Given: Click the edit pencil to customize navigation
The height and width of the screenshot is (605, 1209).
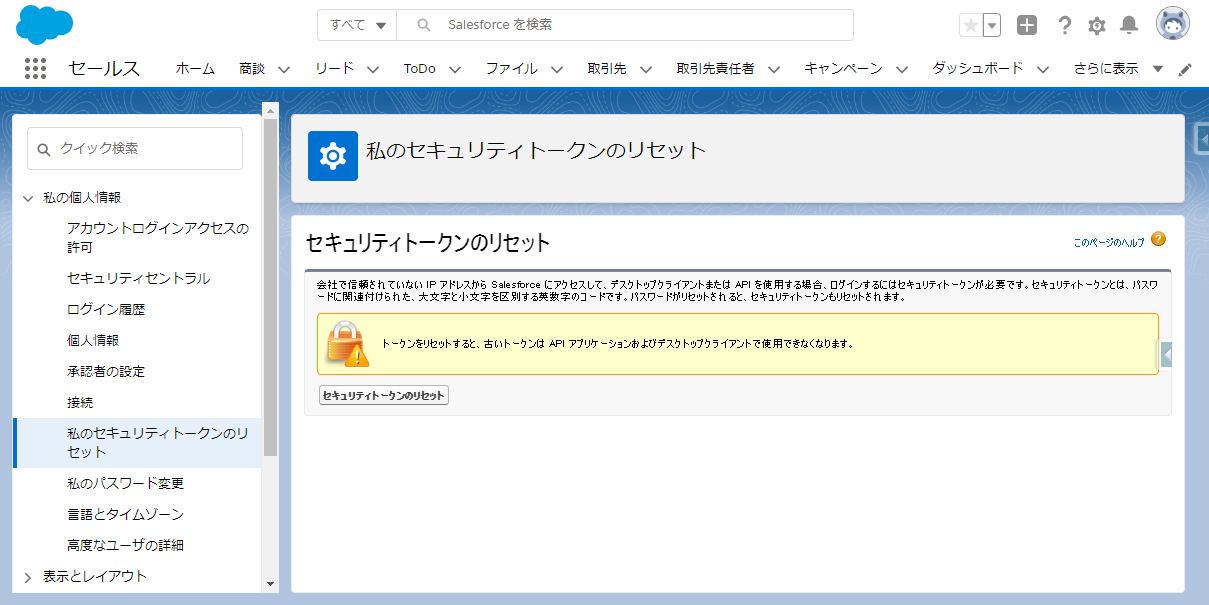Looking at the screenshot, I should click(1184, 68).
